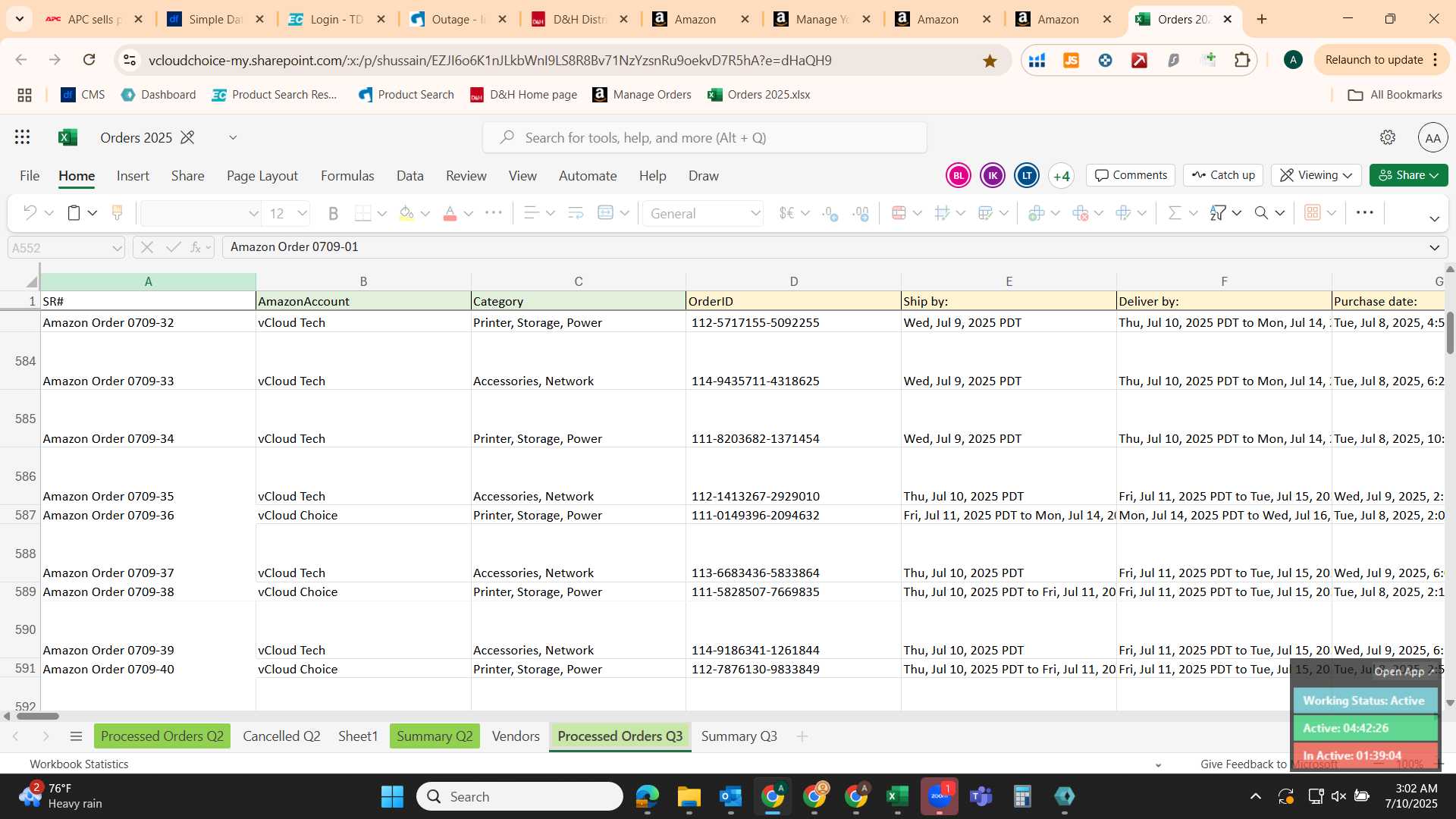The image size is (1456, 819).
Task: Click the cell Borders icon
Action: pos(363,214)
